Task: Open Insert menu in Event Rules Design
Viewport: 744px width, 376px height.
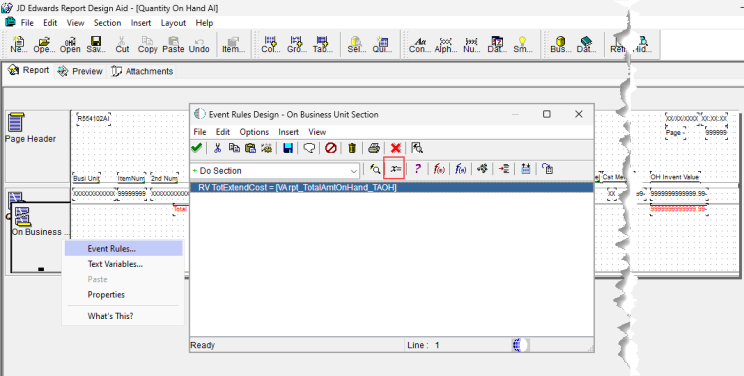Action: point(288,132)
